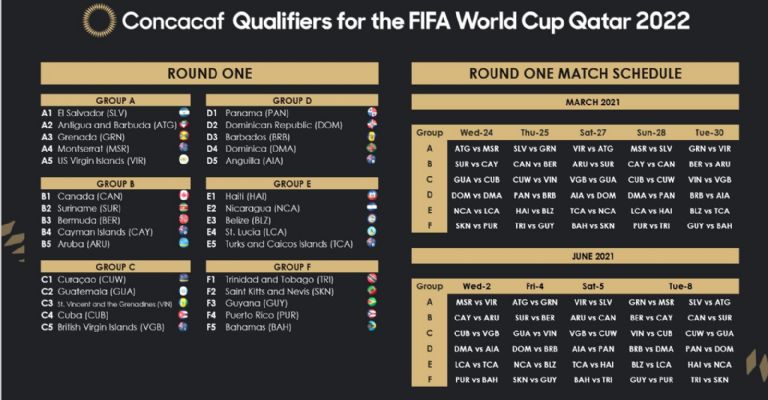Click the Concacaf logo

pyautogui.click(x=98, y=18)
